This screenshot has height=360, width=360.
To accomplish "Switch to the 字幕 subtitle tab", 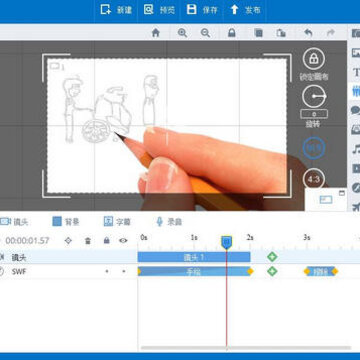I will pos(117,222).
